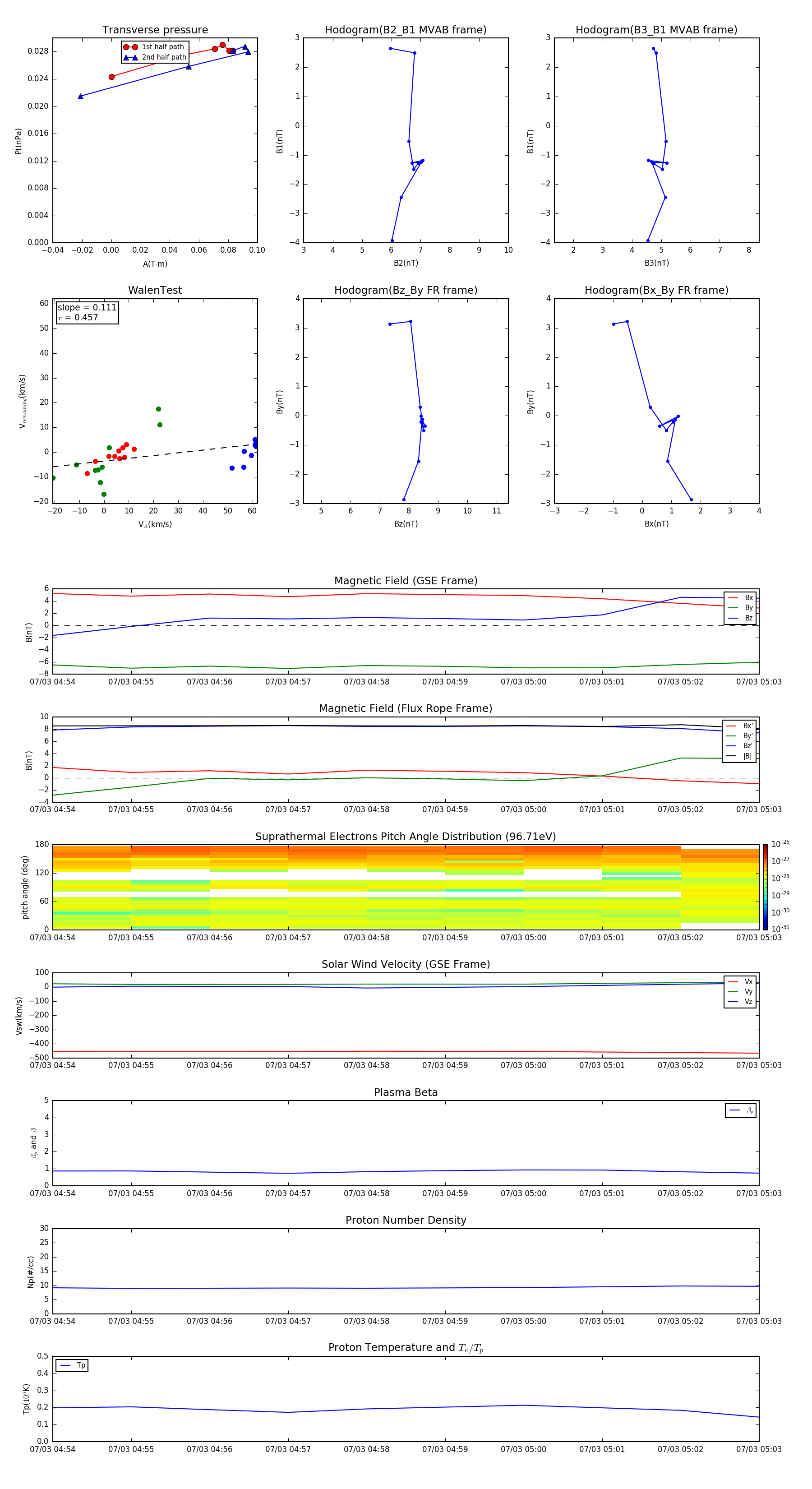812x1489 pixels.
Task: Click the Hodogram(Bx_By FR frame) title
Action: point(656,290)
